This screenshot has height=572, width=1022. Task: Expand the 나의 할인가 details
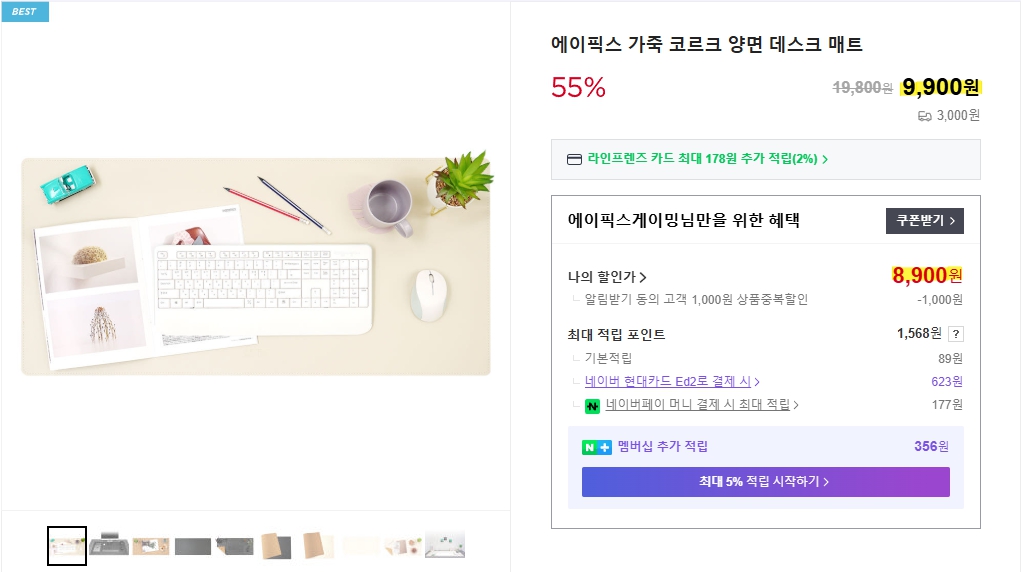tap(607, 277)
